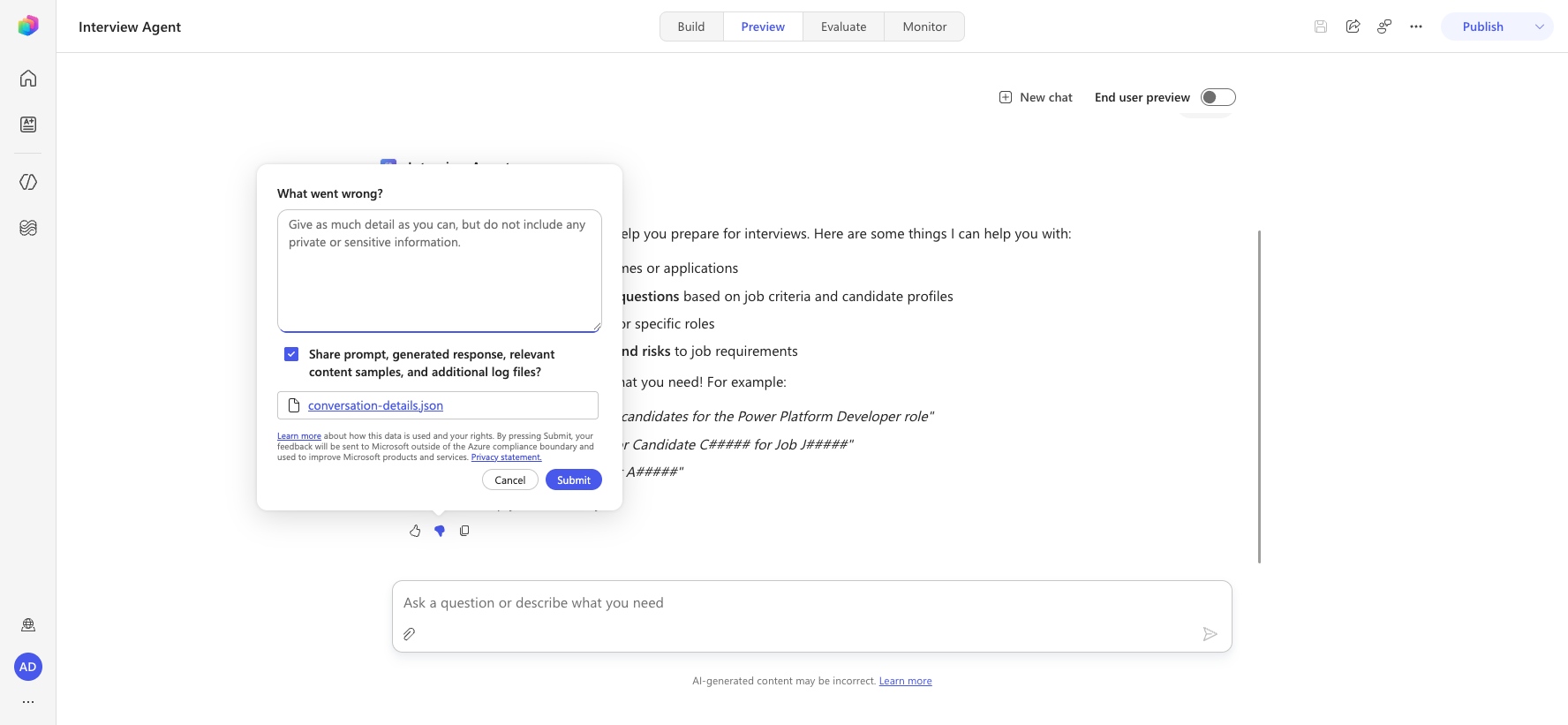
Task: Open the Create agent sidebar icon
Action: pos(28,125)
